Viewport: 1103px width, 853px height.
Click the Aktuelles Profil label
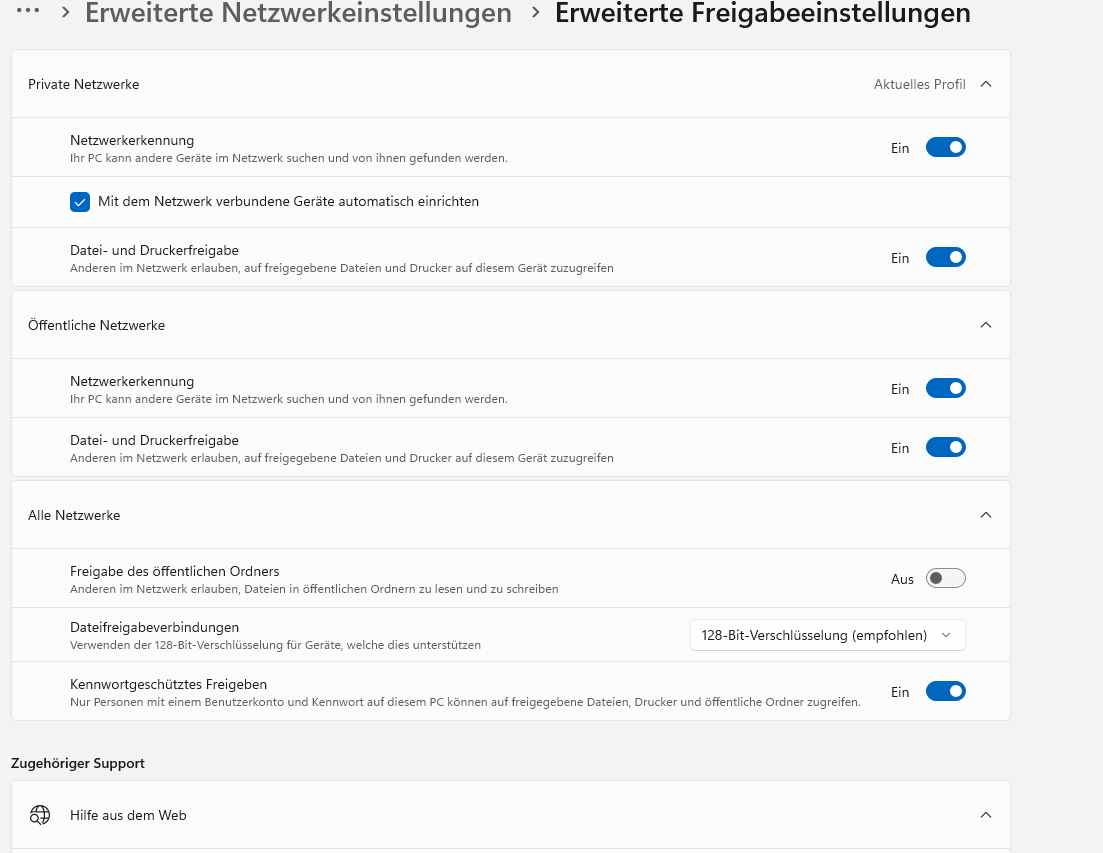point(919,84)
